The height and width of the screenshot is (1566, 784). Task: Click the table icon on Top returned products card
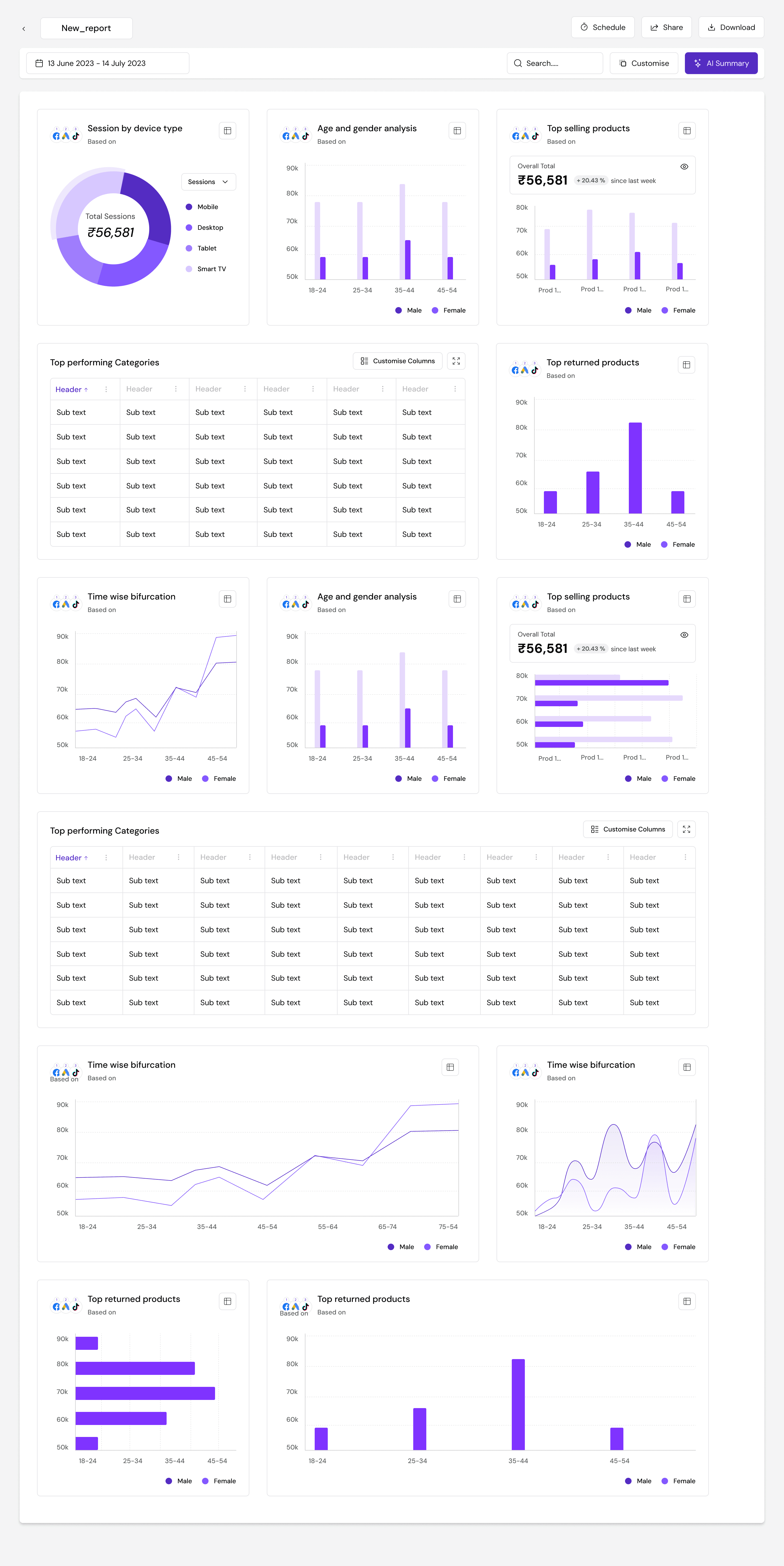pyautogui.click(x=686, y=365)
